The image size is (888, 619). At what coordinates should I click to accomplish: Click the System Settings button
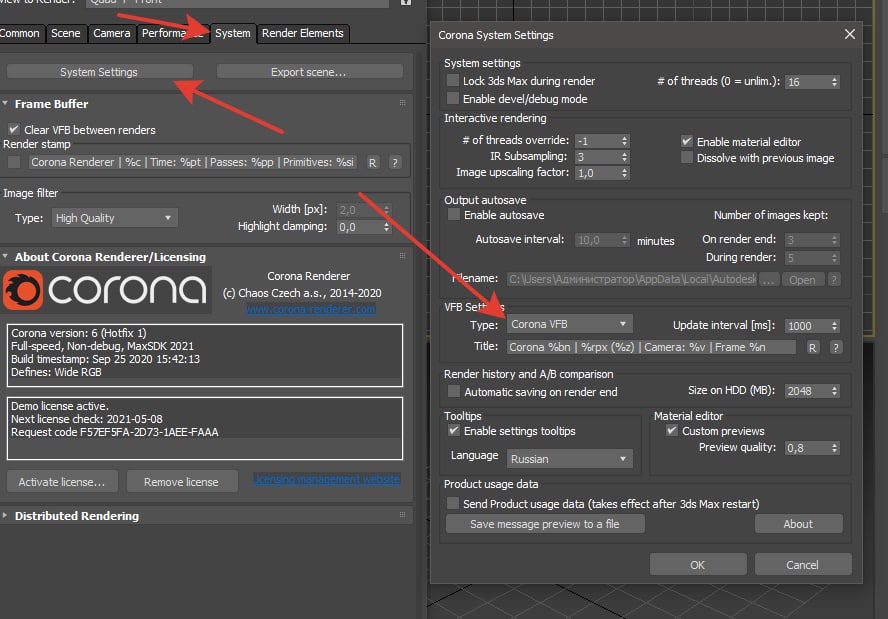pos(99,72)
